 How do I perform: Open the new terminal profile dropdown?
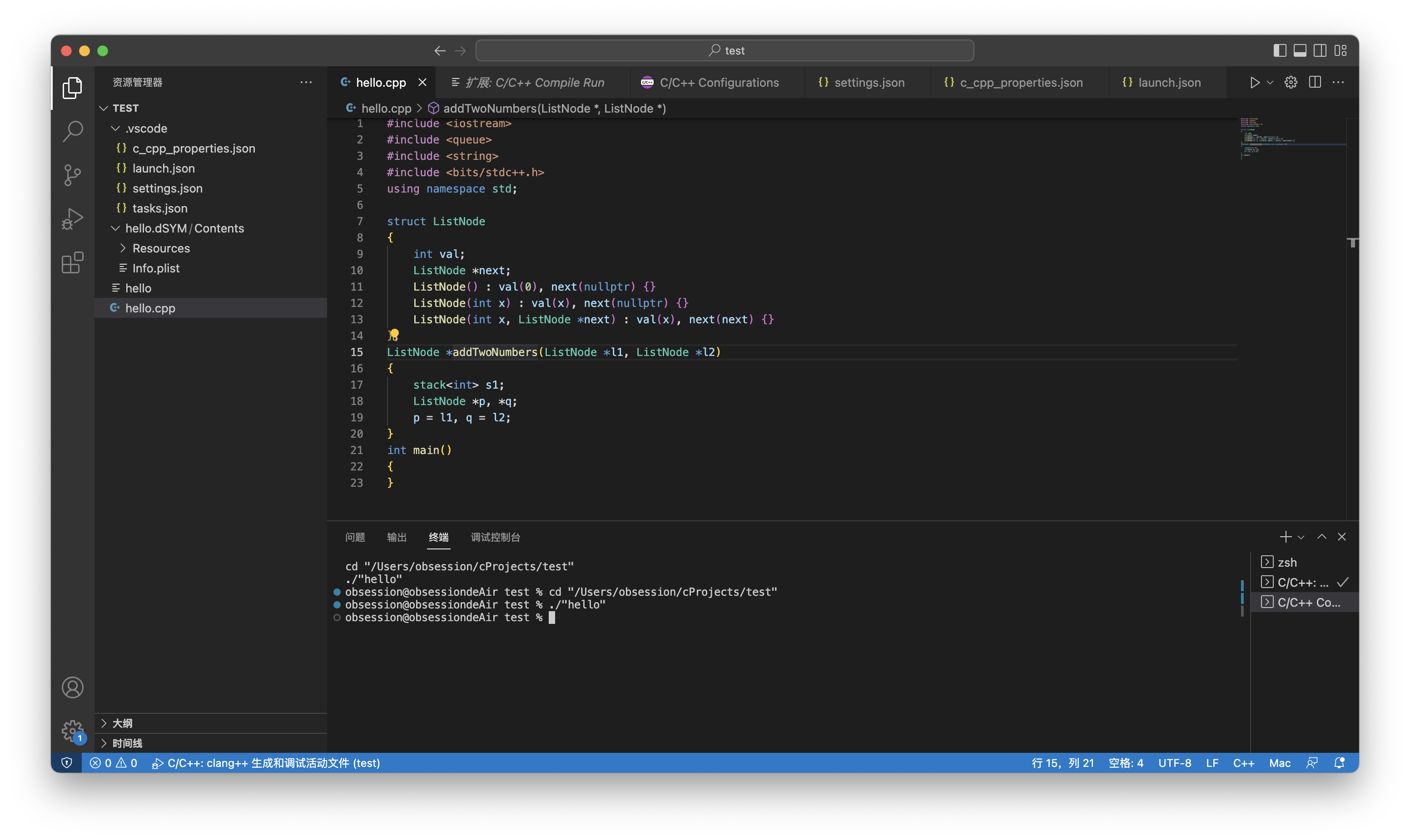pyautogui.click(x=1301, y=537)
